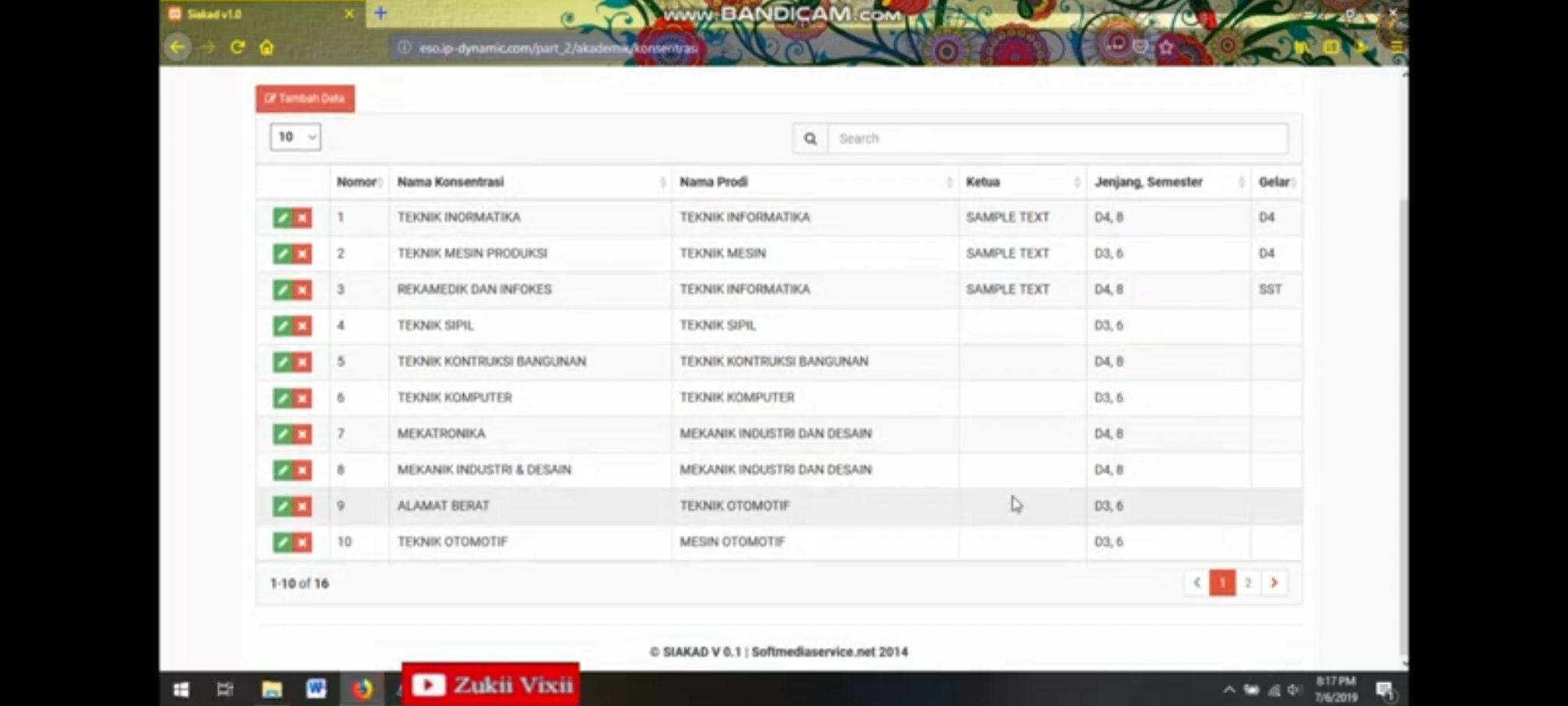Screen dimensions: 1568x706
Task: Click the red delete icon for MEKATRONIKA
Action: click(x=302, y=434)
